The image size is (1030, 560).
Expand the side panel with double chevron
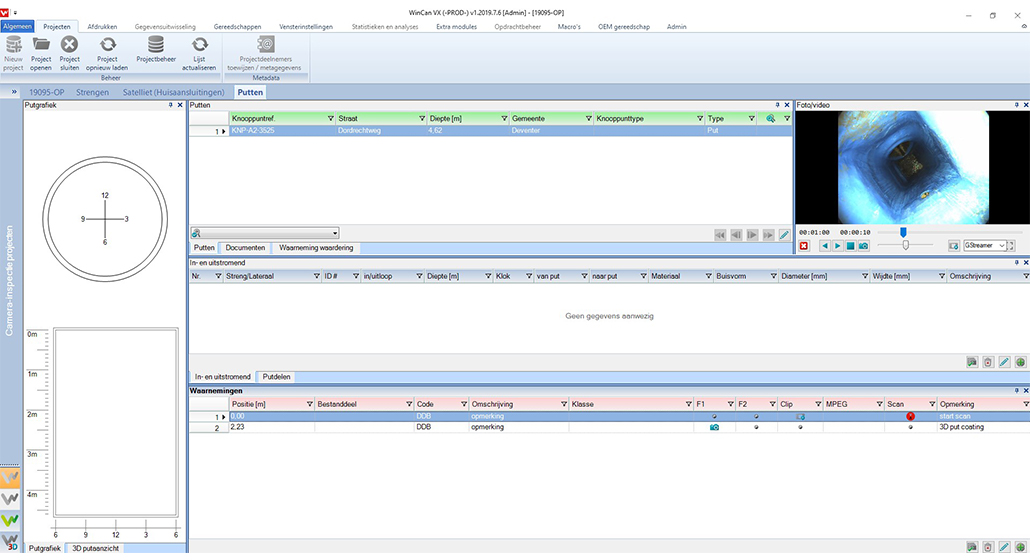point(13,92)
